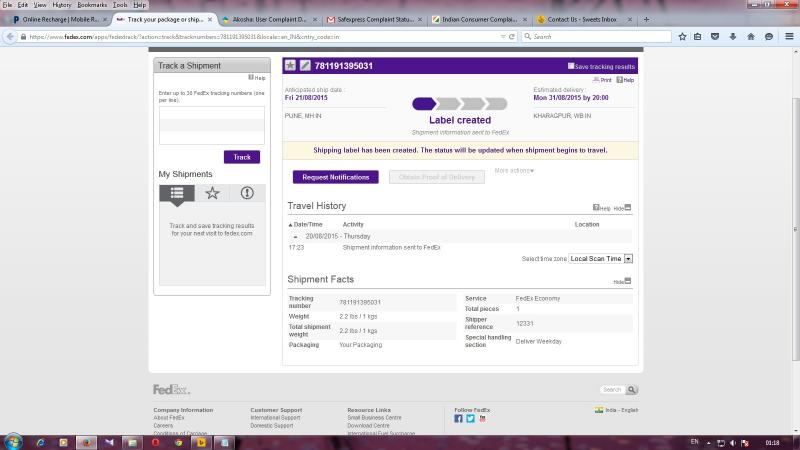Image resolution: width=800 pixels, height=450 pixels.
Task: Click the footer Search input field
Action: pos(612,390)
